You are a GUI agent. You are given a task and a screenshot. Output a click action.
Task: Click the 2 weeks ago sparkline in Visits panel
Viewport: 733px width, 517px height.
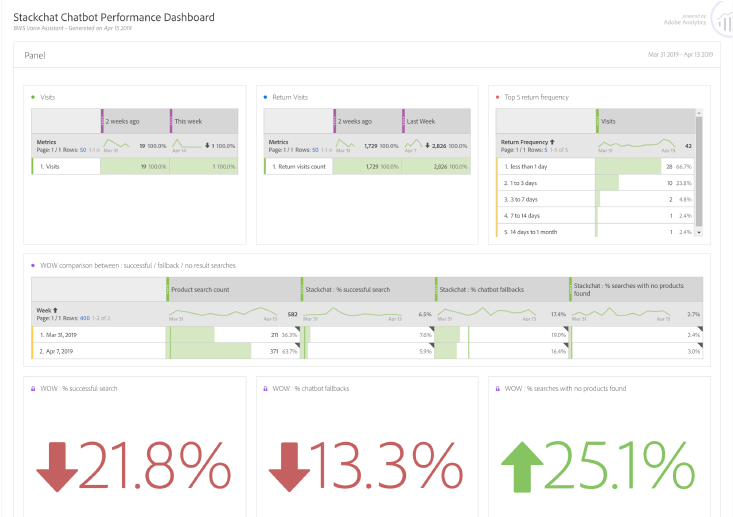[x=116, y=143]
